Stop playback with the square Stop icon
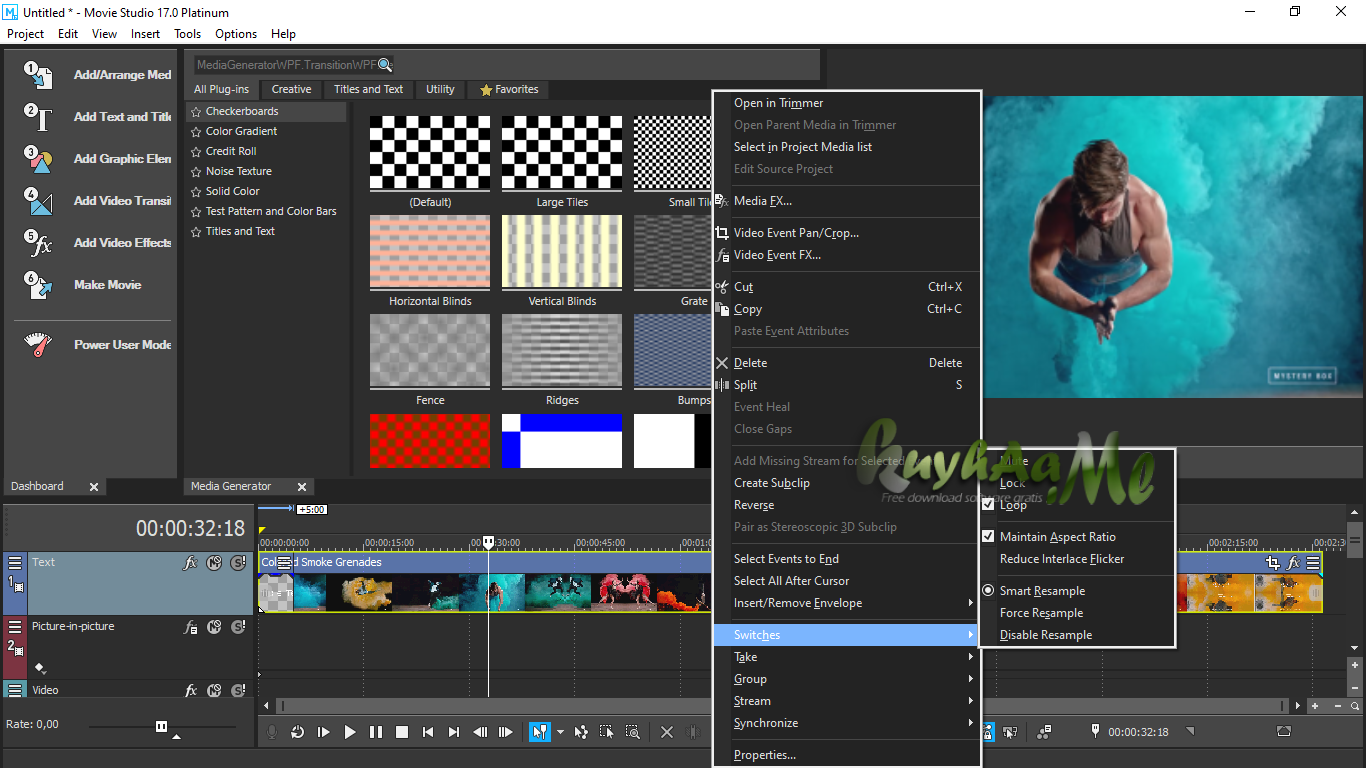The height and width of the screenshot is (768, 1366). click(402, 732)
